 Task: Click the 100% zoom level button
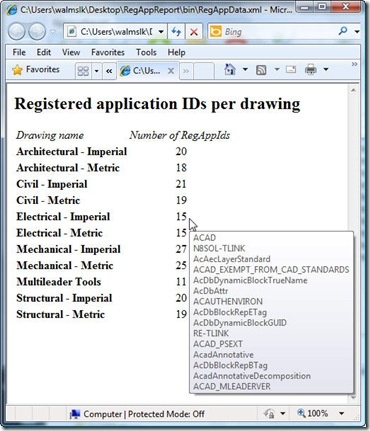tap(313, 414)
